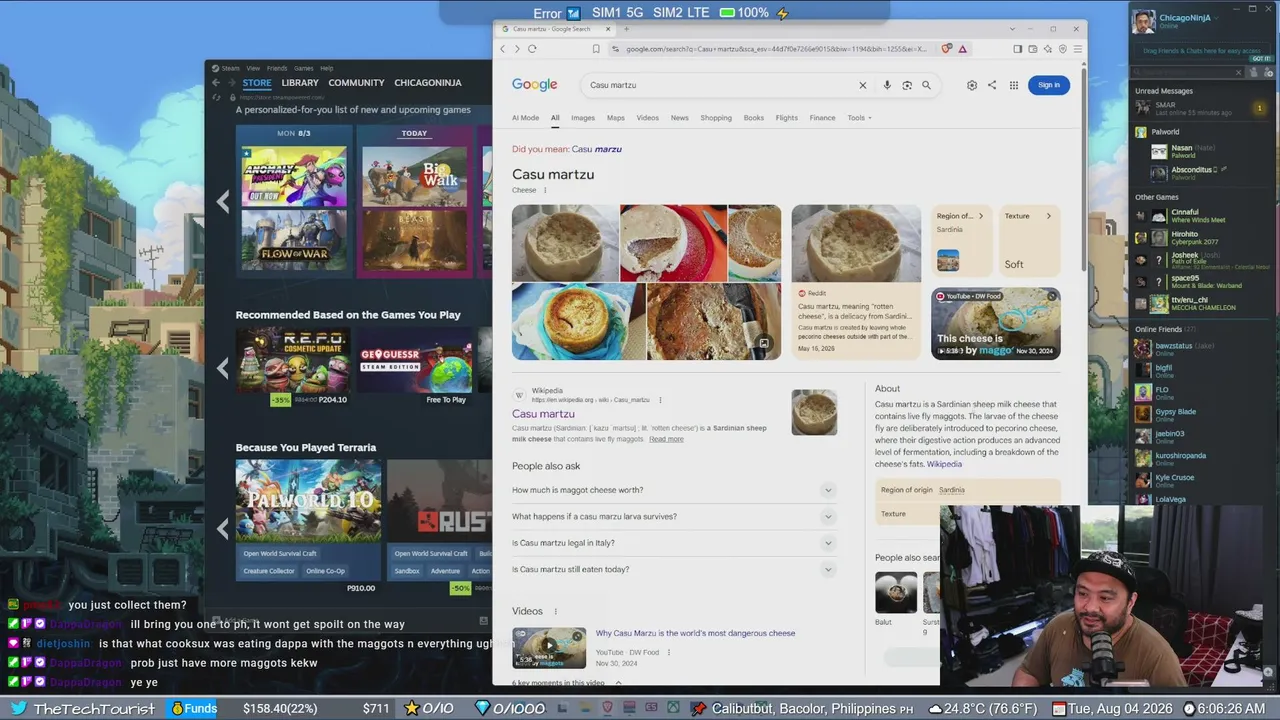Open the Brave Rewards triangle icon
Viewport: 1280px width, 720px height.
click(x=962, y=49)
